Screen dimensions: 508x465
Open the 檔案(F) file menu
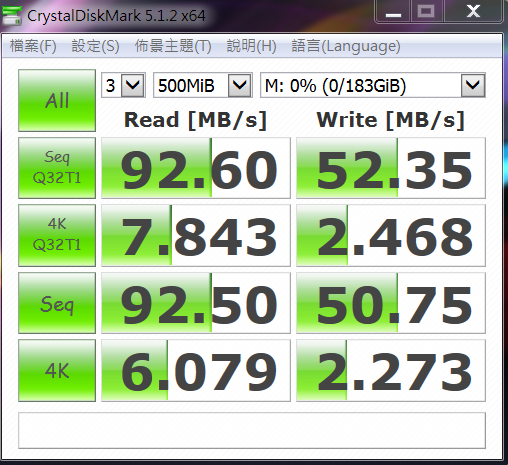click(33, 46)
